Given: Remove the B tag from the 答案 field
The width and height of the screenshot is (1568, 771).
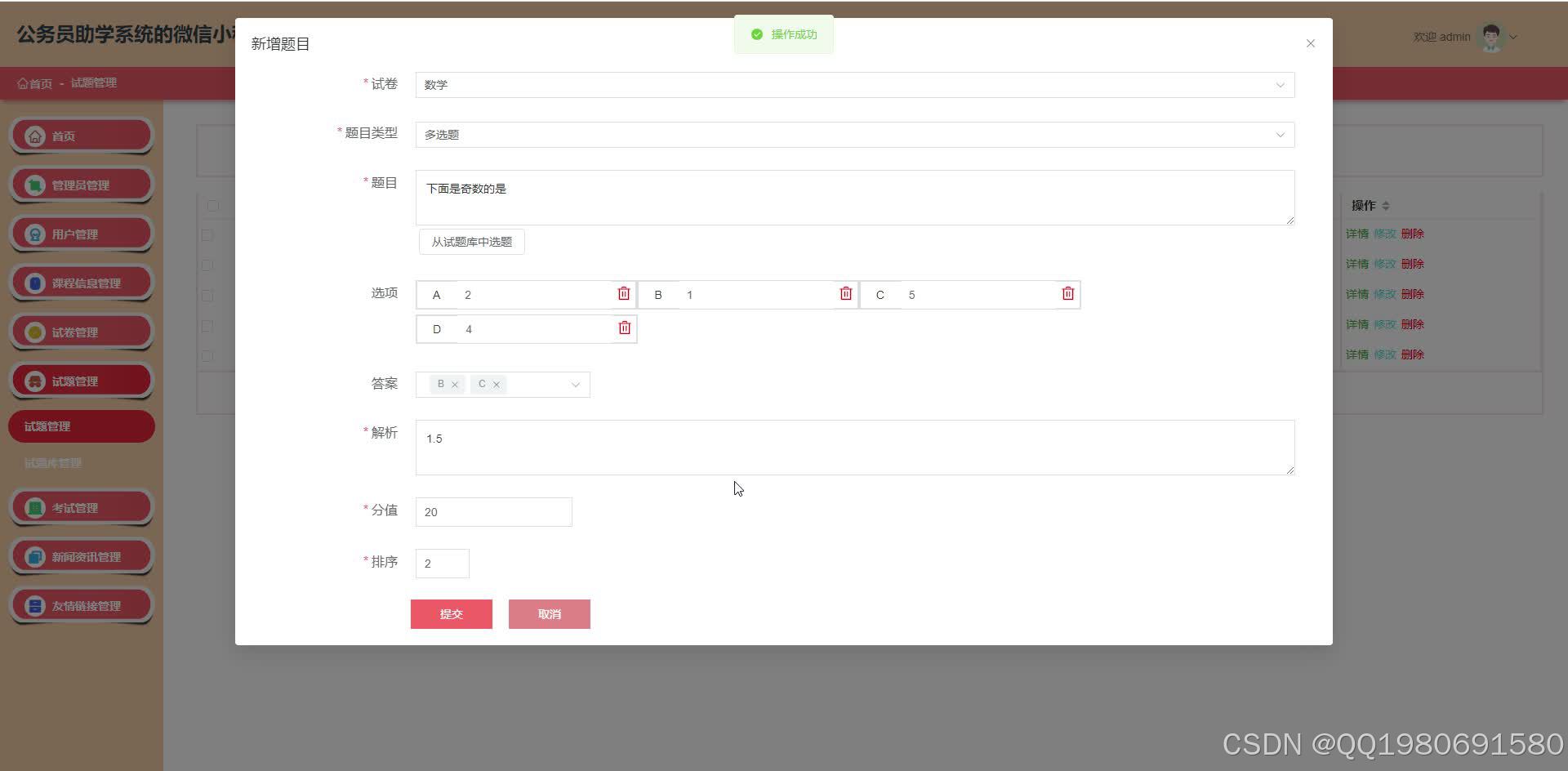Looking at the screenshot, I should click(x=456, y=384).
